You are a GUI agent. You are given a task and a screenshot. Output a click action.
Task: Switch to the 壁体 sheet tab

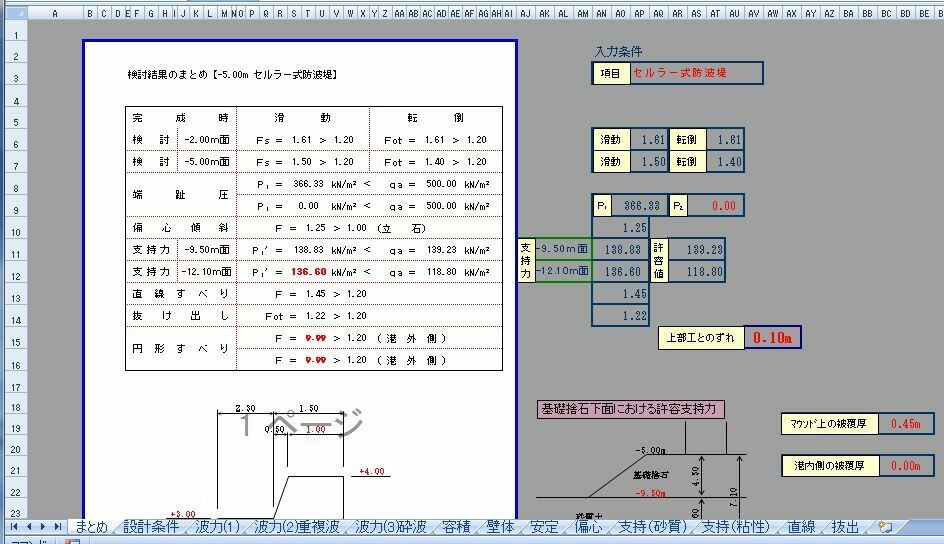[500, 527]
